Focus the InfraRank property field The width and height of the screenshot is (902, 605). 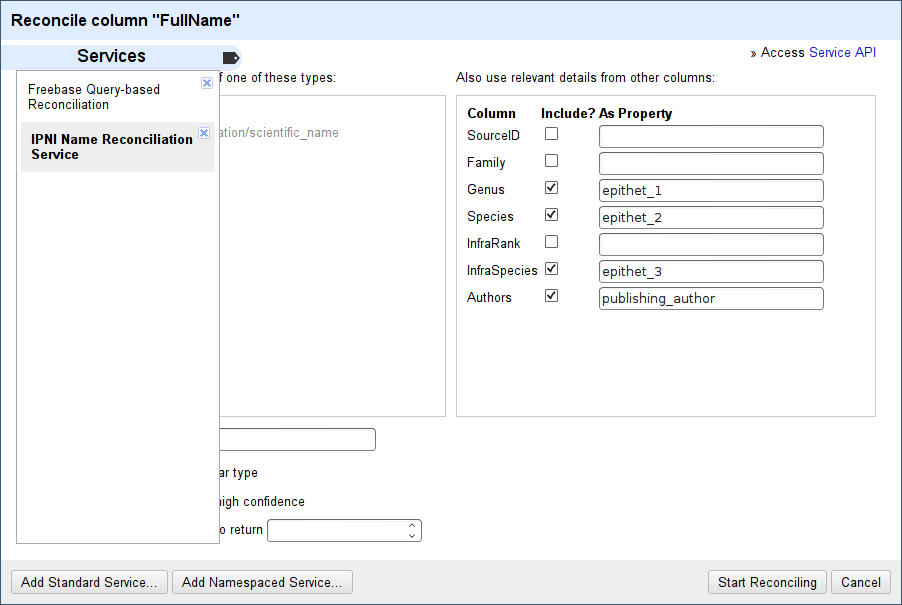[x=711, y=245]
